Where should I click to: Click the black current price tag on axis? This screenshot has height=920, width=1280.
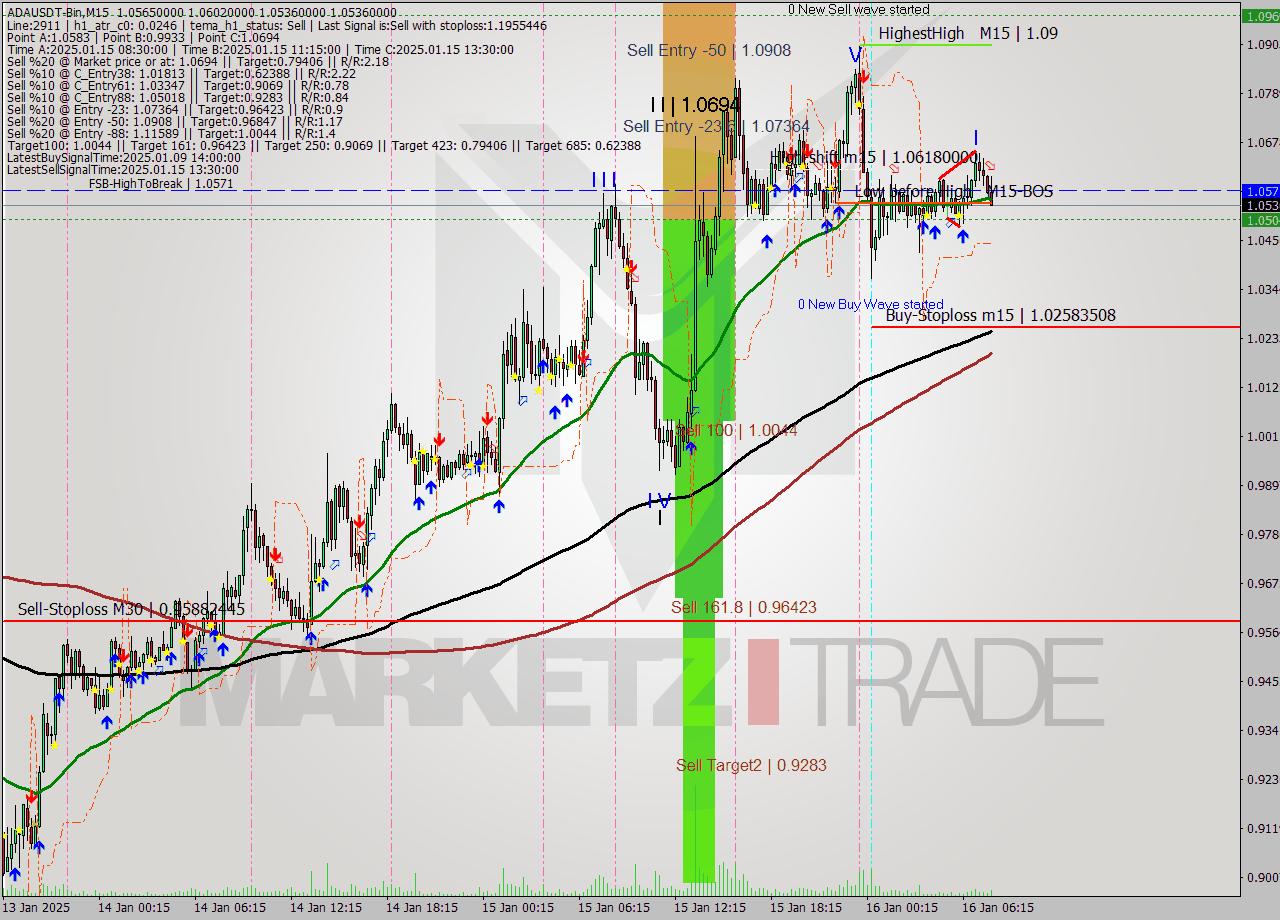(x=1260, y=205)
